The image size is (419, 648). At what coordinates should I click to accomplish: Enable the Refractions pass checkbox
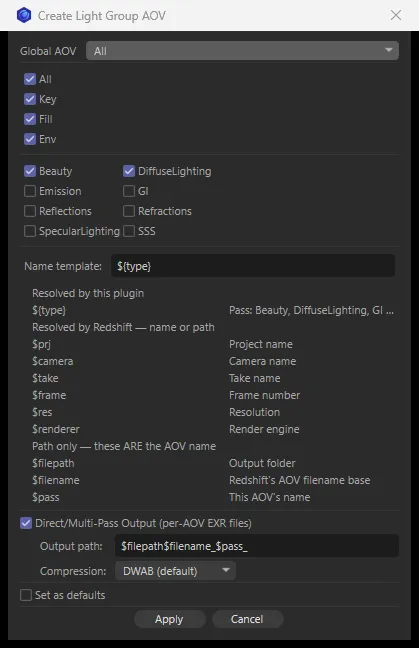click(x=129, y=211)
